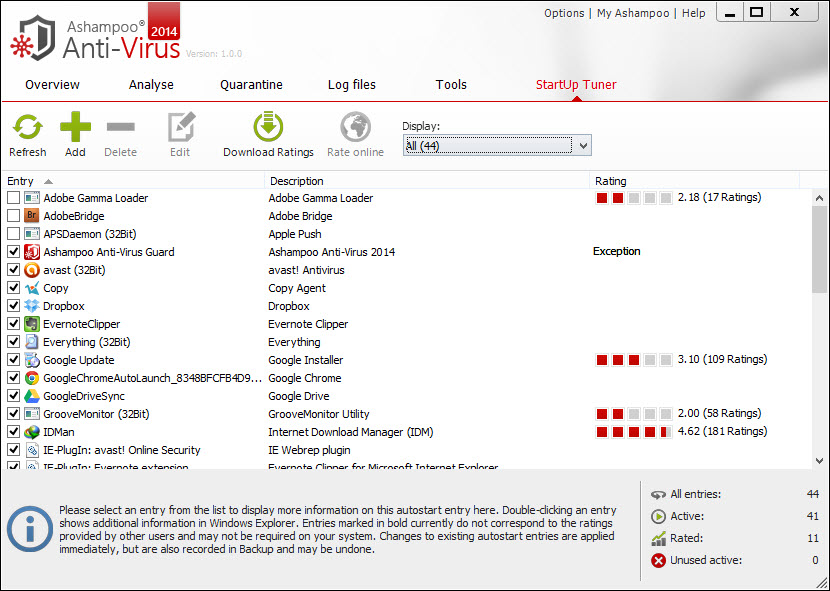Viewport: 830px width, 591px height.
Task: Enable the APSDaemon (32Bit) checkbox
Action: point(13,234)
